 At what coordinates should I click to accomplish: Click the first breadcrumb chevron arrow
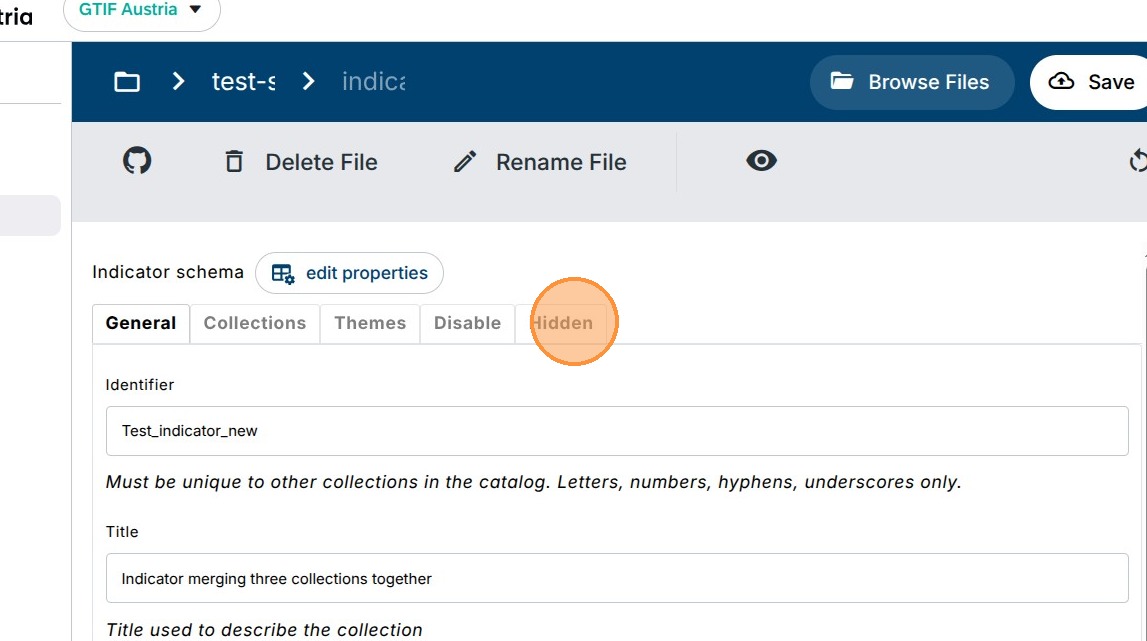click(x=179, y=82)
